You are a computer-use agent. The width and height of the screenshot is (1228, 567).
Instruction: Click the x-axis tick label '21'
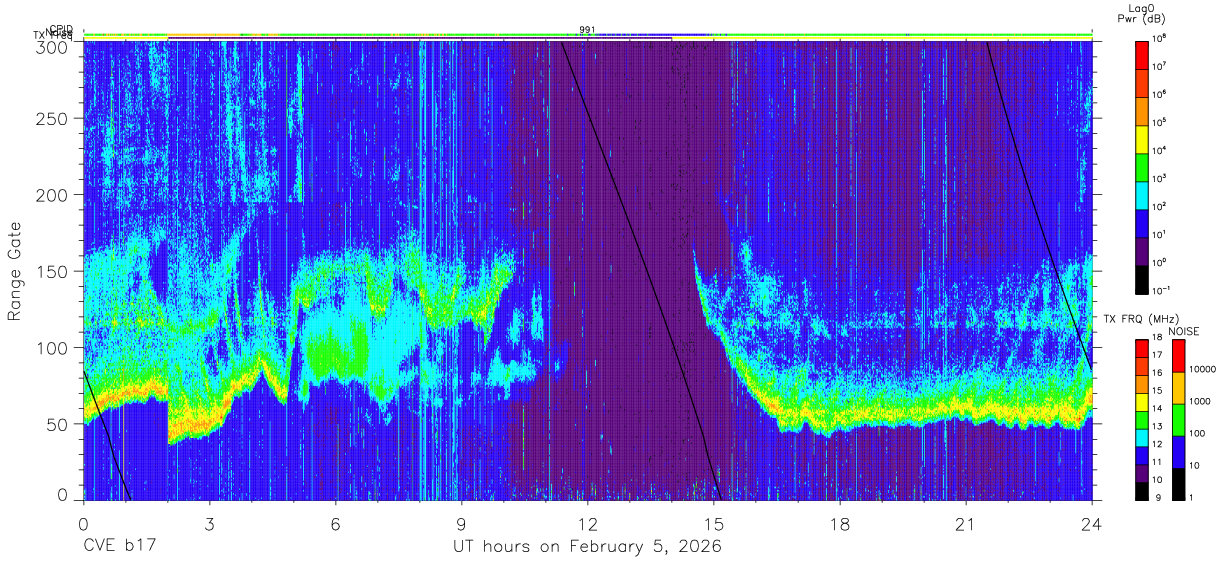point(966,524)
